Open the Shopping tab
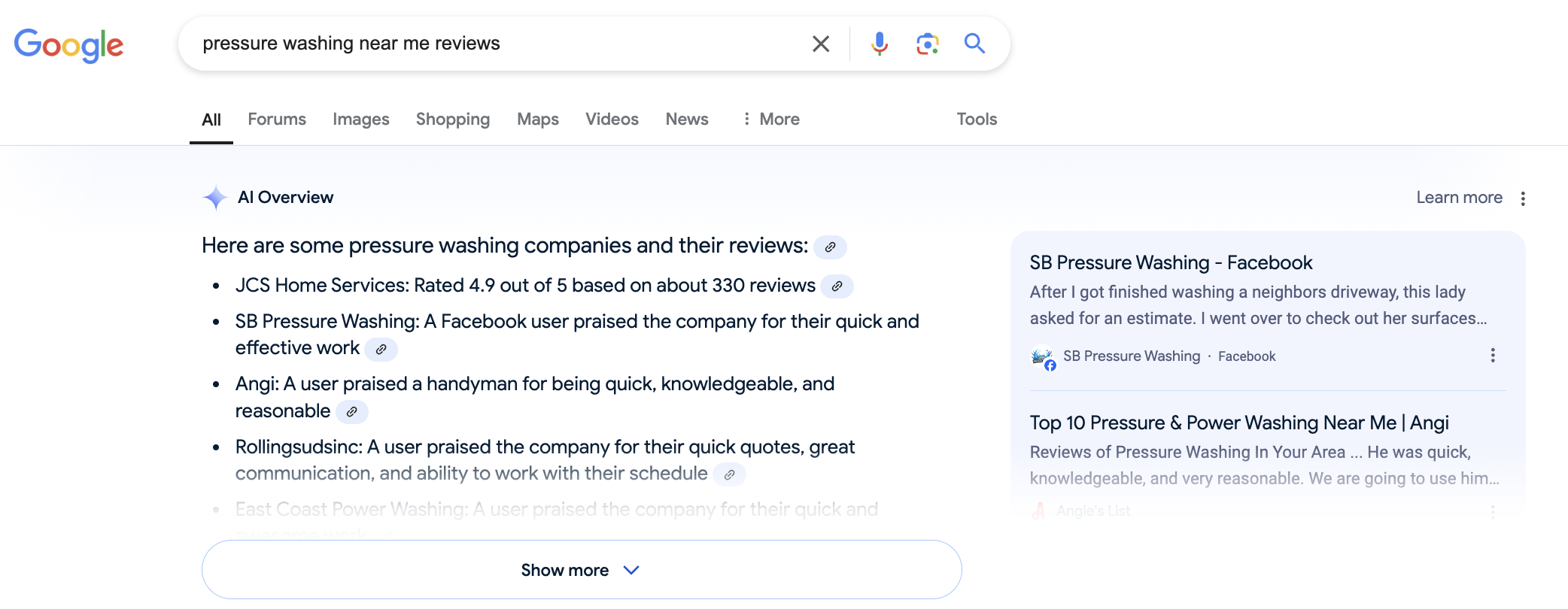This screenshot has height=609, width=1568. 453,120
